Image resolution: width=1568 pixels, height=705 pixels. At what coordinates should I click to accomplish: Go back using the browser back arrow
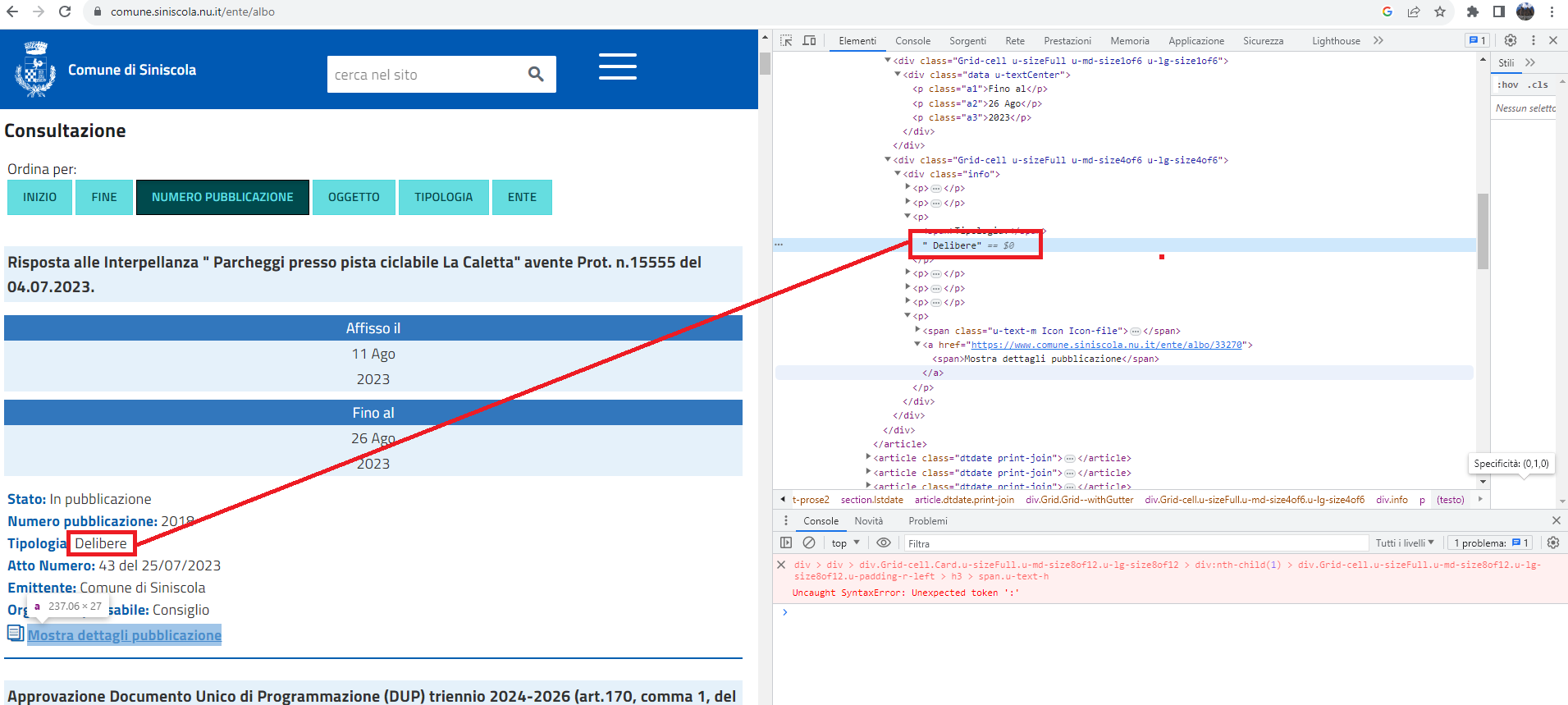(12, 11)
